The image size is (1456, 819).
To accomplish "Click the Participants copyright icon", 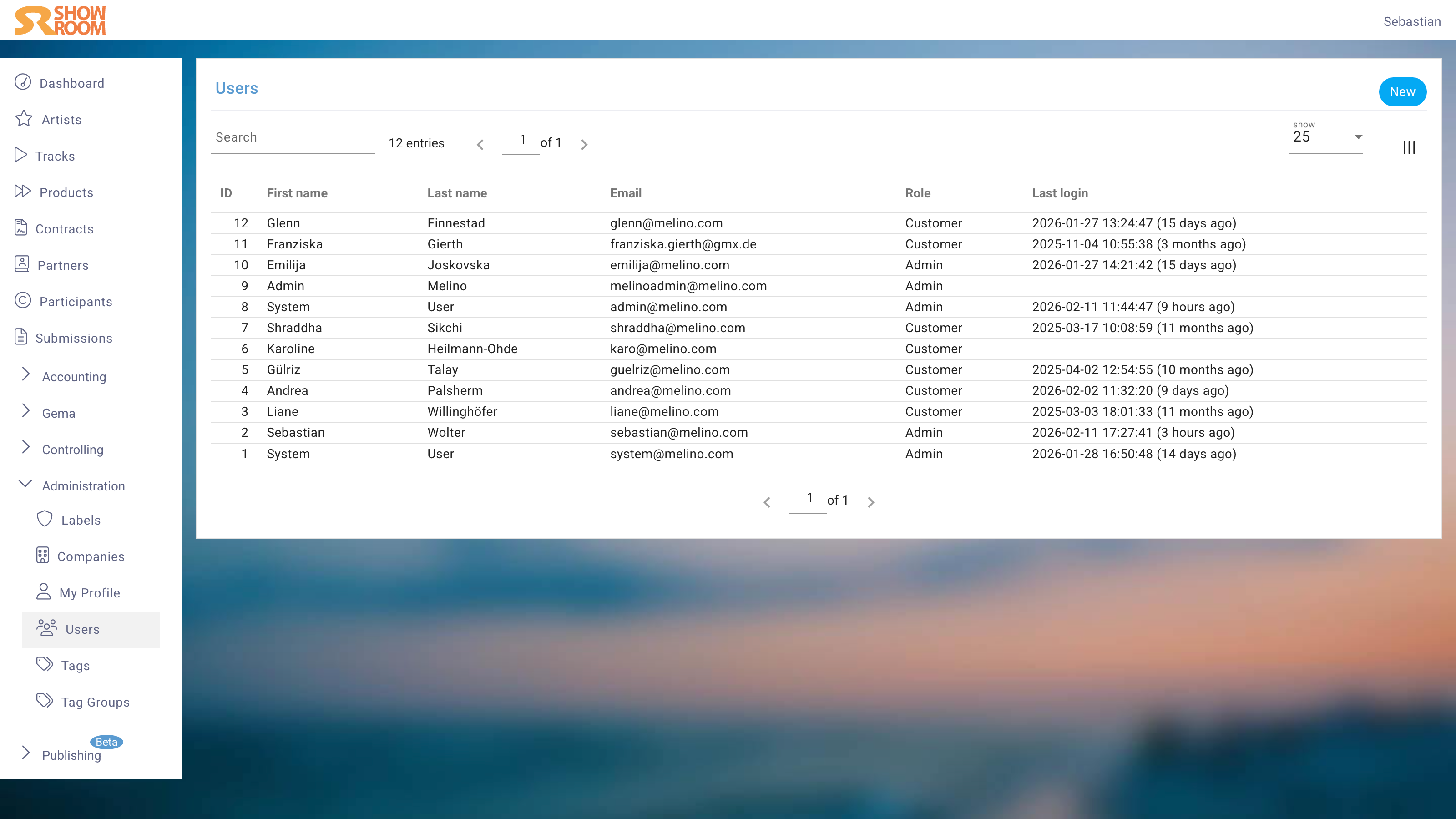I will (x=23, y=301).
